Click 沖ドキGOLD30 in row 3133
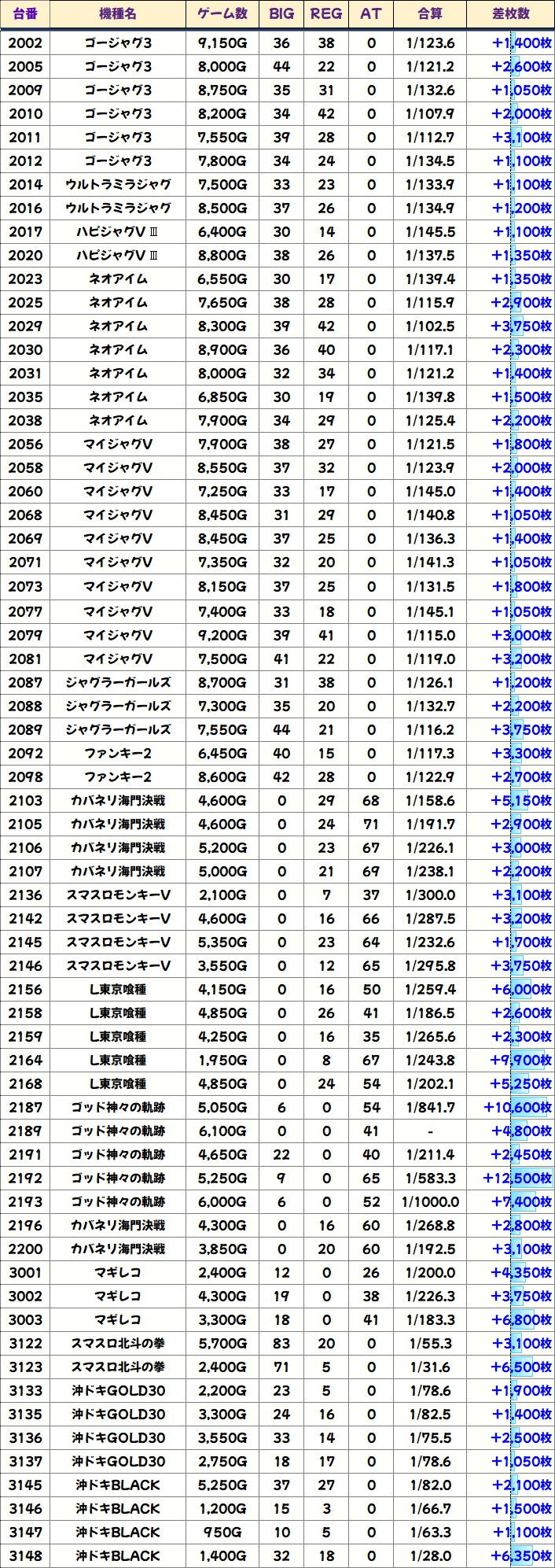The width and height of the screenshot is (555, 1568). [118, 1390]
